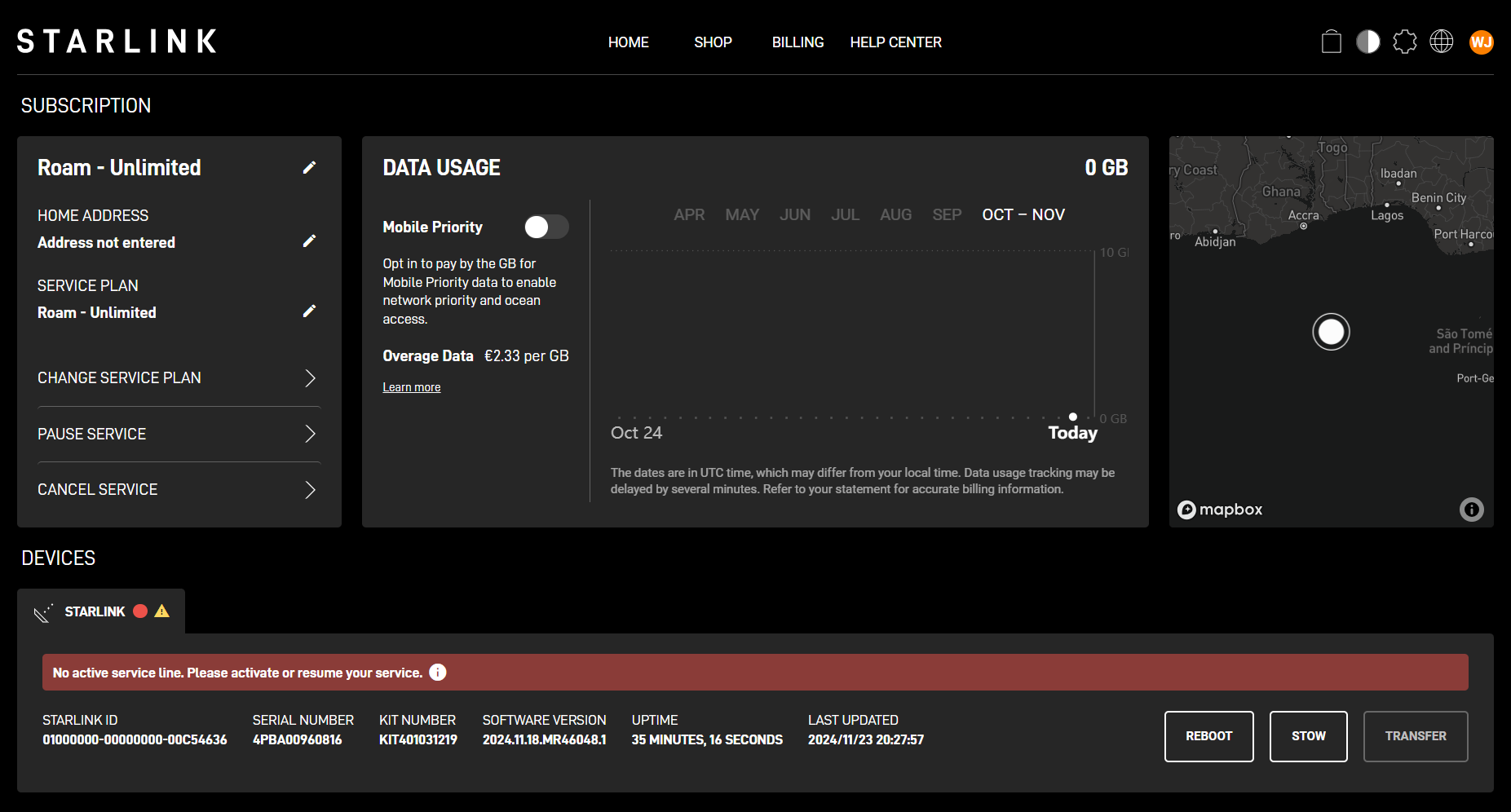Edit the home address pencil icon
The height and width of the screenshot is (812, 1511).
309,241
